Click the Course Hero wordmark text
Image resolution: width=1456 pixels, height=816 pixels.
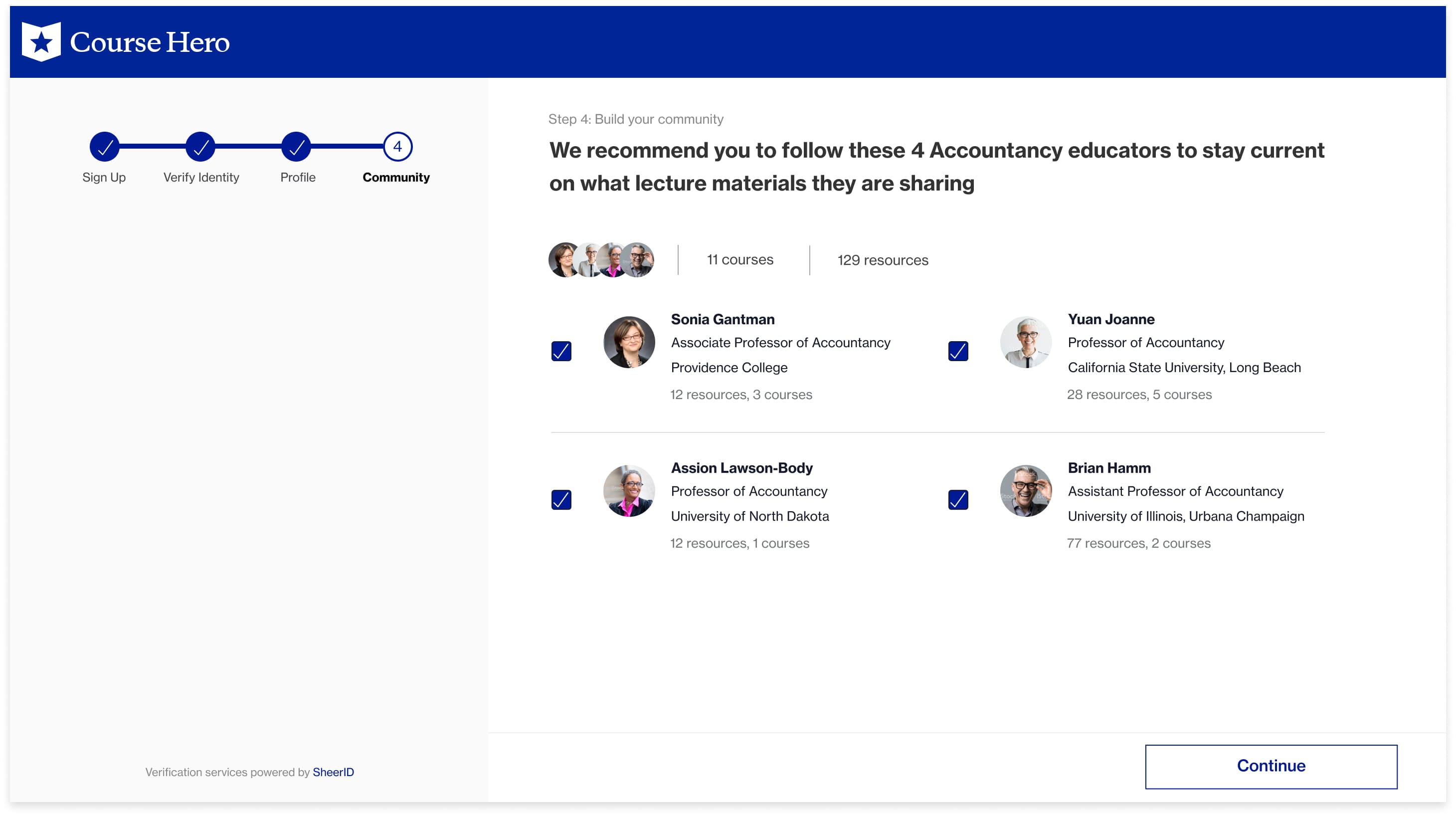click(x=150, y=42)
